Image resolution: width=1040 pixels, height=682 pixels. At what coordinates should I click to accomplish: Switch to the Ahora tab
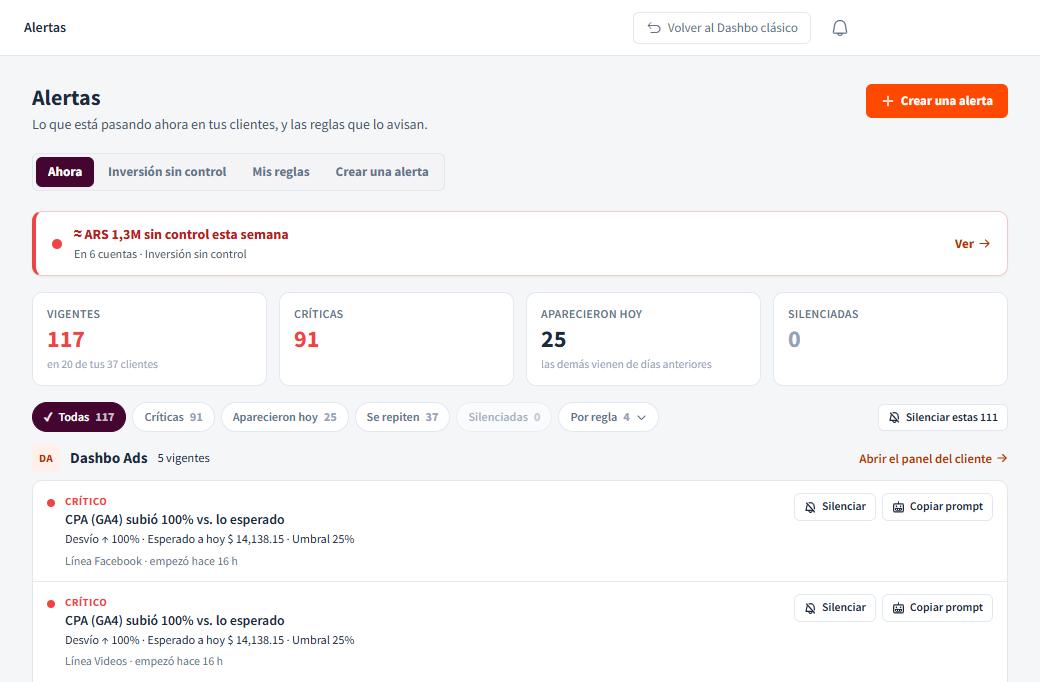(65, 172)
